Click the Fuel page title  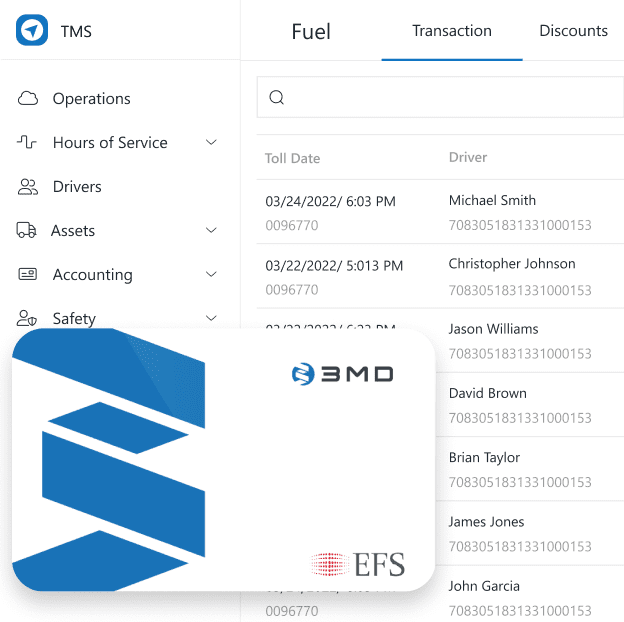311,31
